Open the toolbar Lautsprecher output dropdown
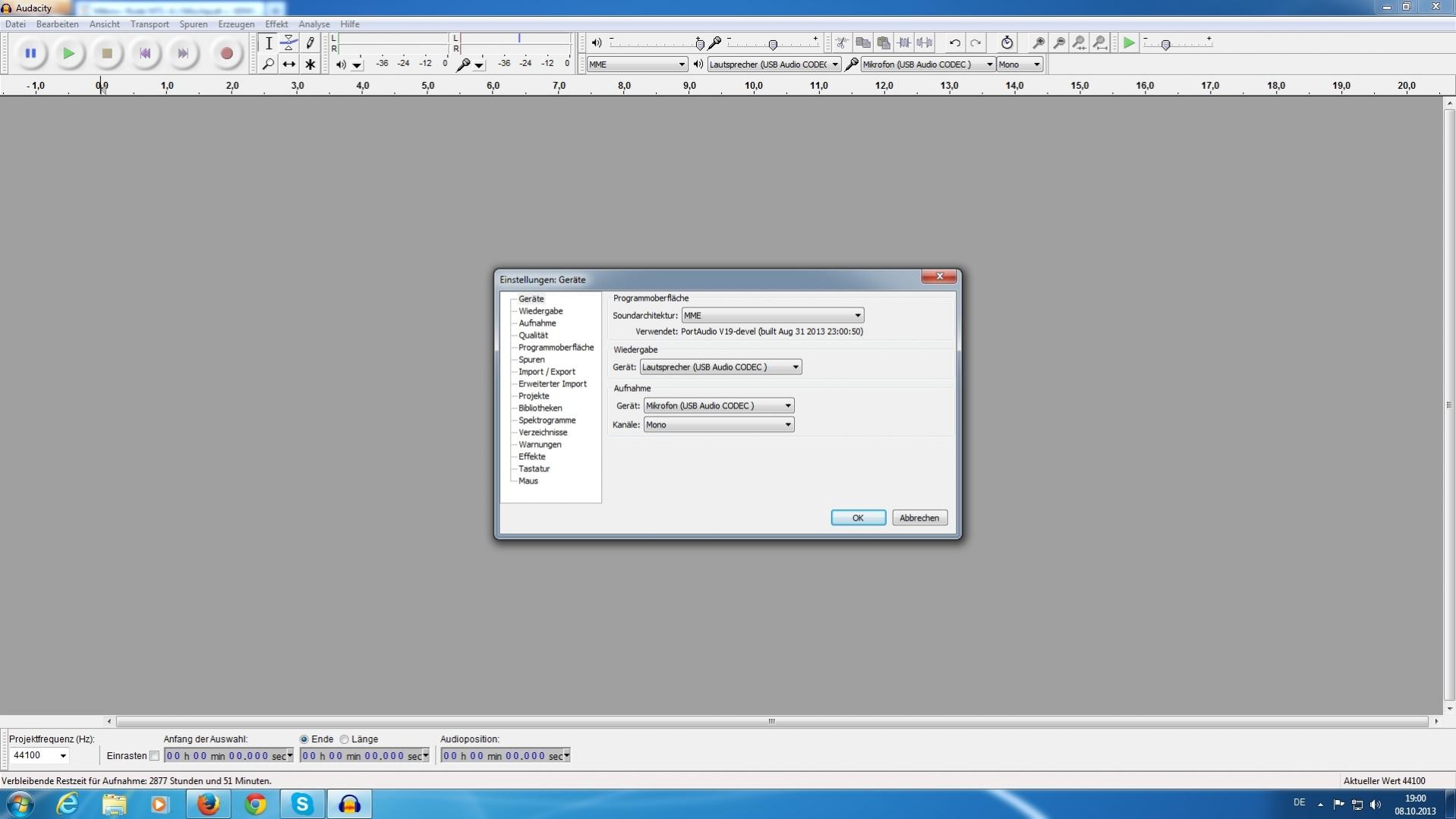Image resolution: width=1456 pixels, height=819 pixels. coord(774,65)
